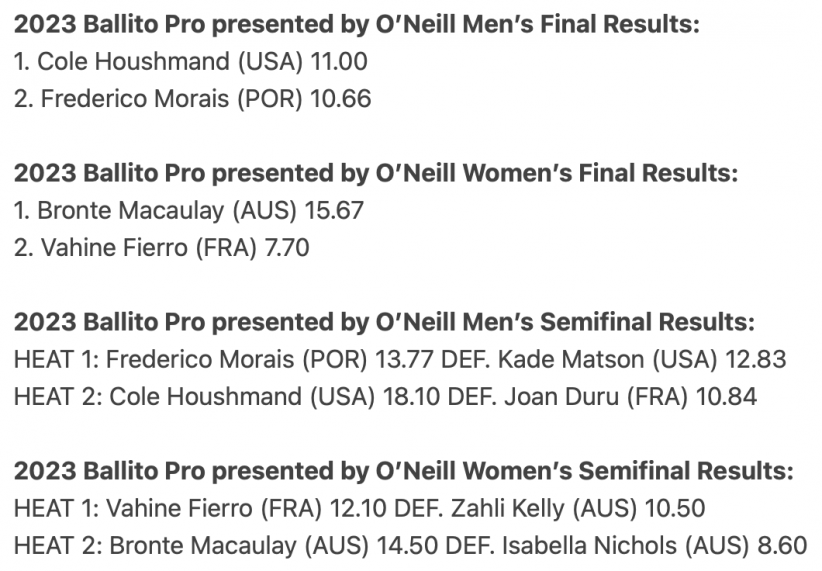This screenshot has width=822, height=571.
Task: Click women's semifinal Heat 2 Macaulay line
Action: tap(410, 546)
